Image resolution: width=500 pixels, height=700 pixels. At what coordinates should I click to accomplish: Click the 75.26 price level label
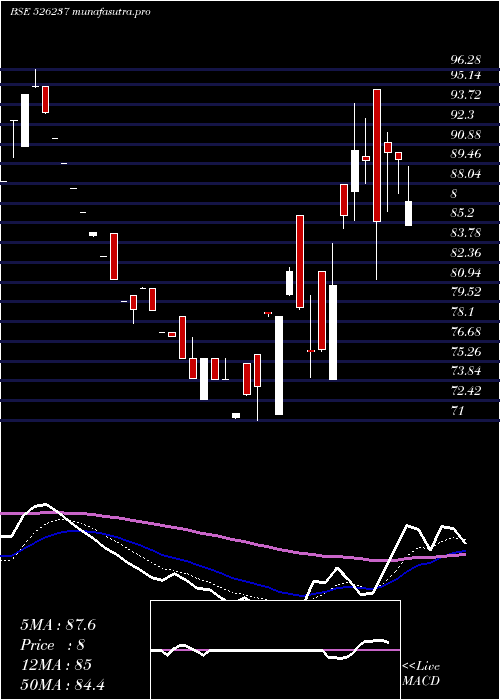pyautogui.click(x=466, y=351)
